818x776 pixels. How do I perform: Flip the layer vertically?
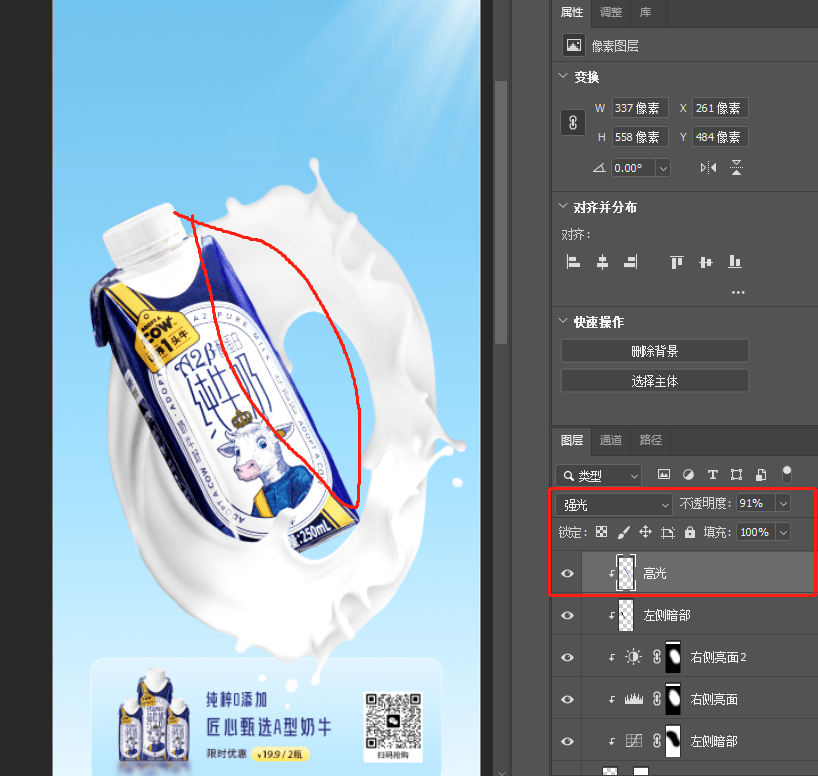point(736,168)
